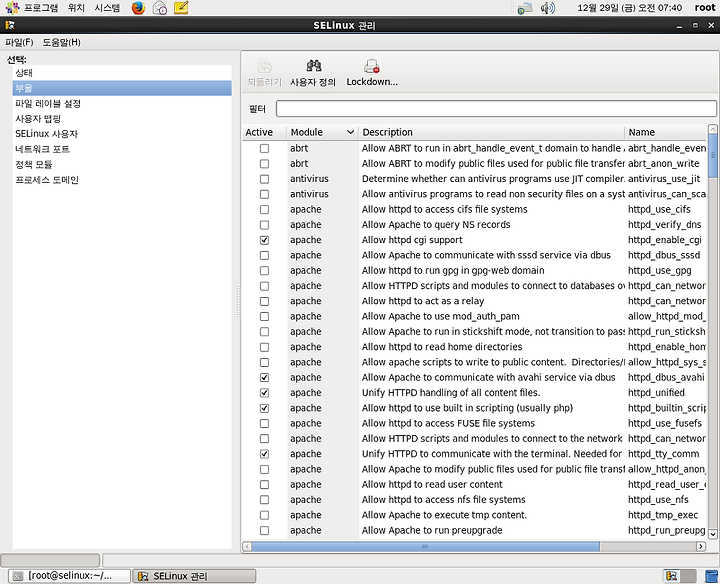
Task: Click horizontal scrollbar left arrow
Action: click(x=247, y=546)
